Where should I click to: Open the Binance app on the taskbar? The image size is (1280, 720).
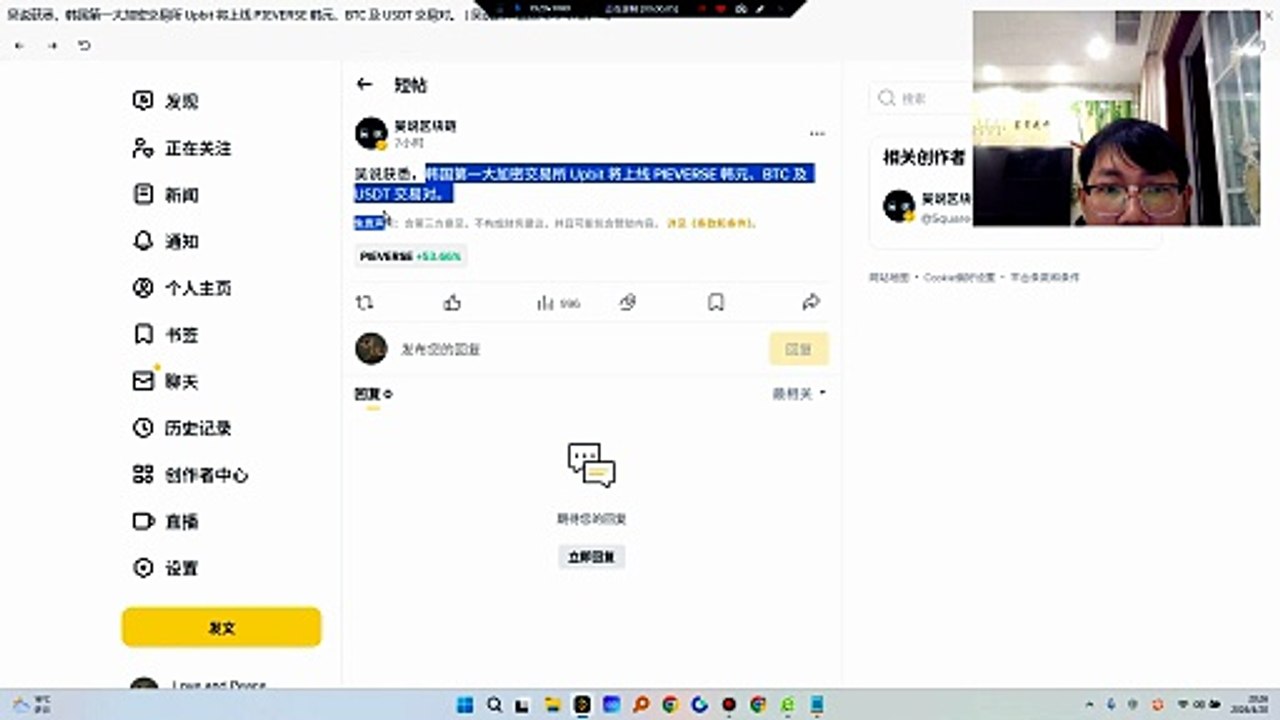click(583, 705)
